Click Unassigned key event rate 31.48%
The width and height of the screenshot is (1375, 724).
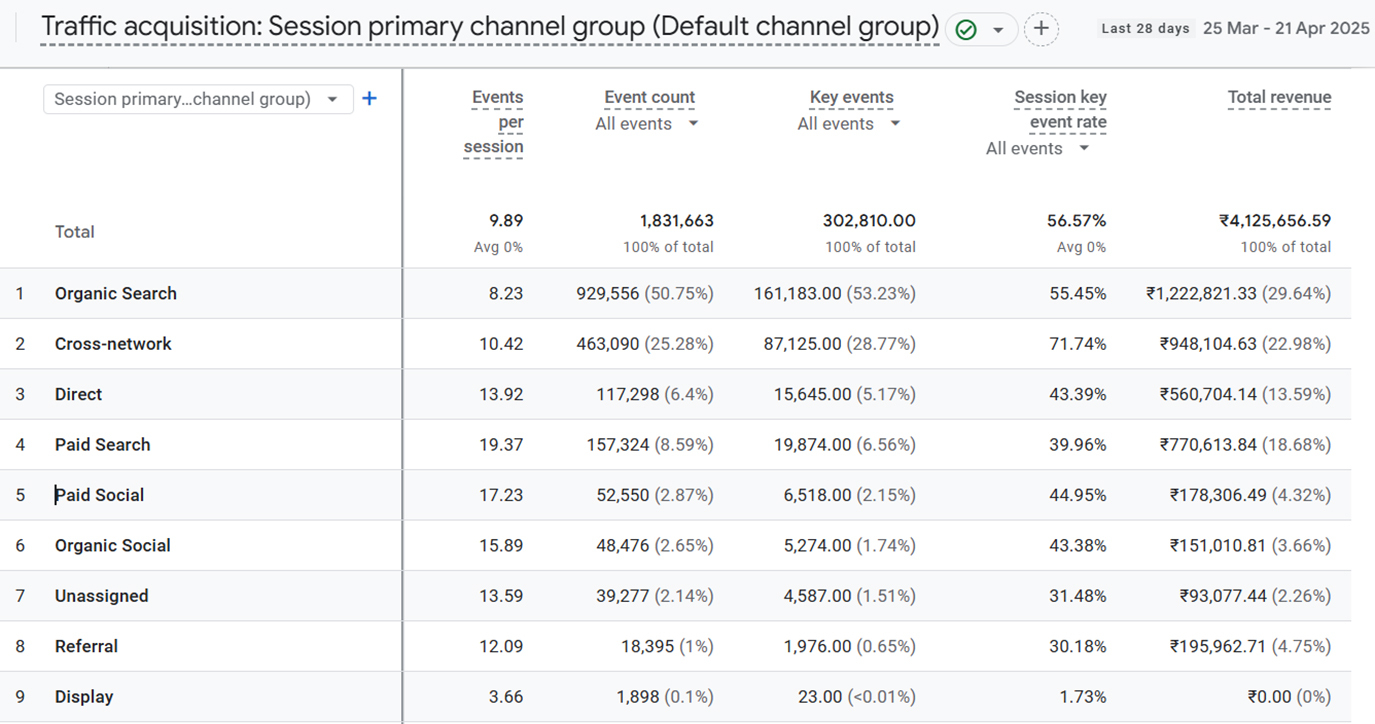click(1077, 596)
